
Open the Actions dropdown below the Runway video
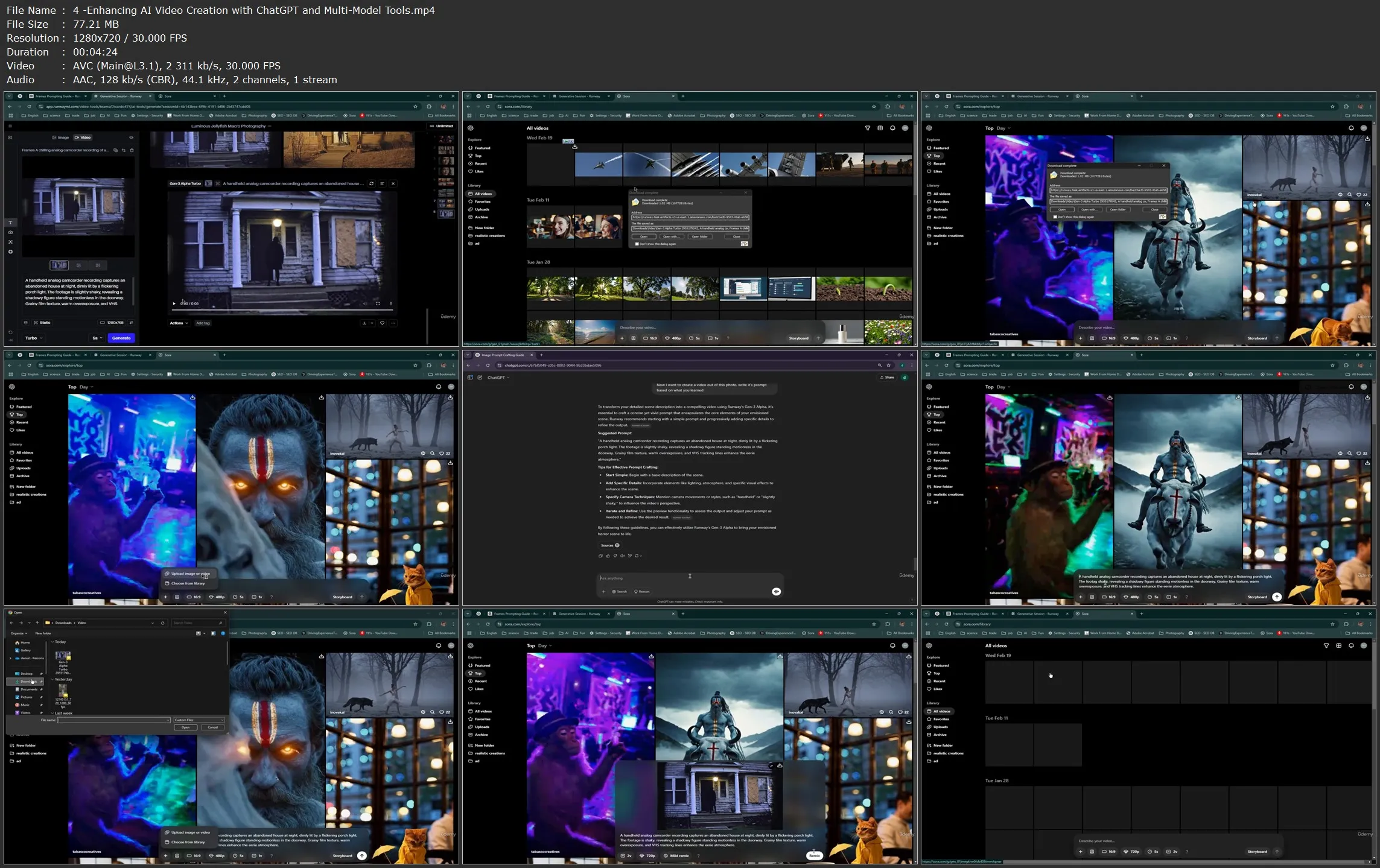(179, 323)
